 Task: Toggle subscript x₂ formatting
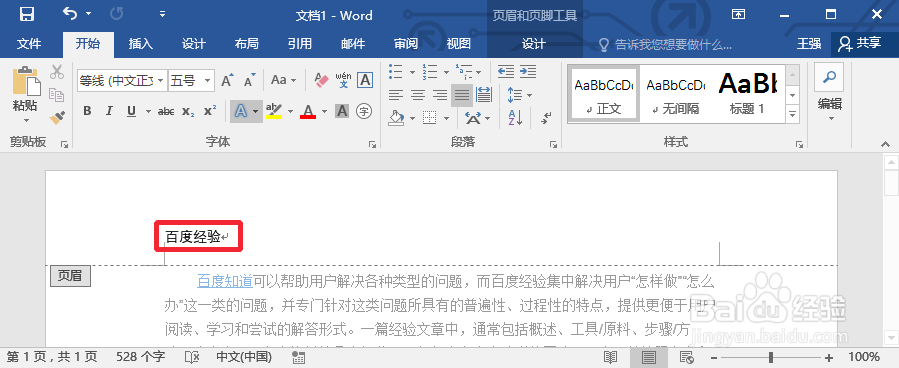coord(188,111)
